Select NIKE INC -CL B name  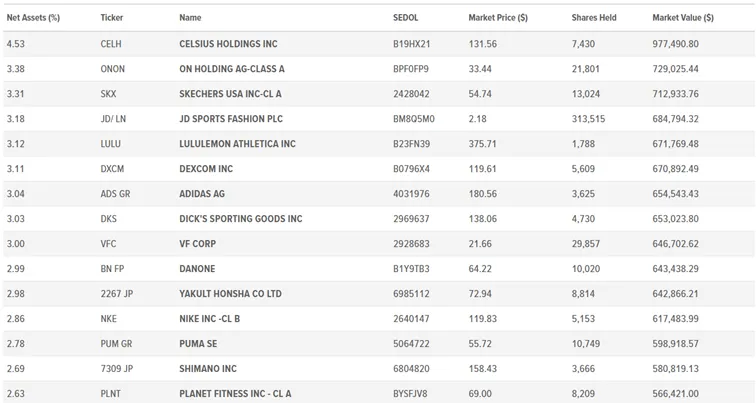(210, 319)
